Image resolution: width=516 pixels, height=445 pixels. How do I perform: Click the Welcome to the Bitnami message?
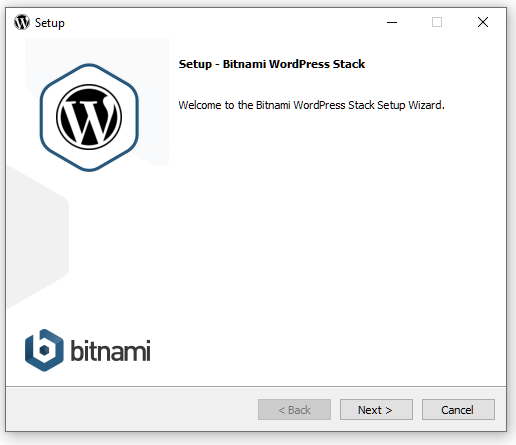point(311,105)
